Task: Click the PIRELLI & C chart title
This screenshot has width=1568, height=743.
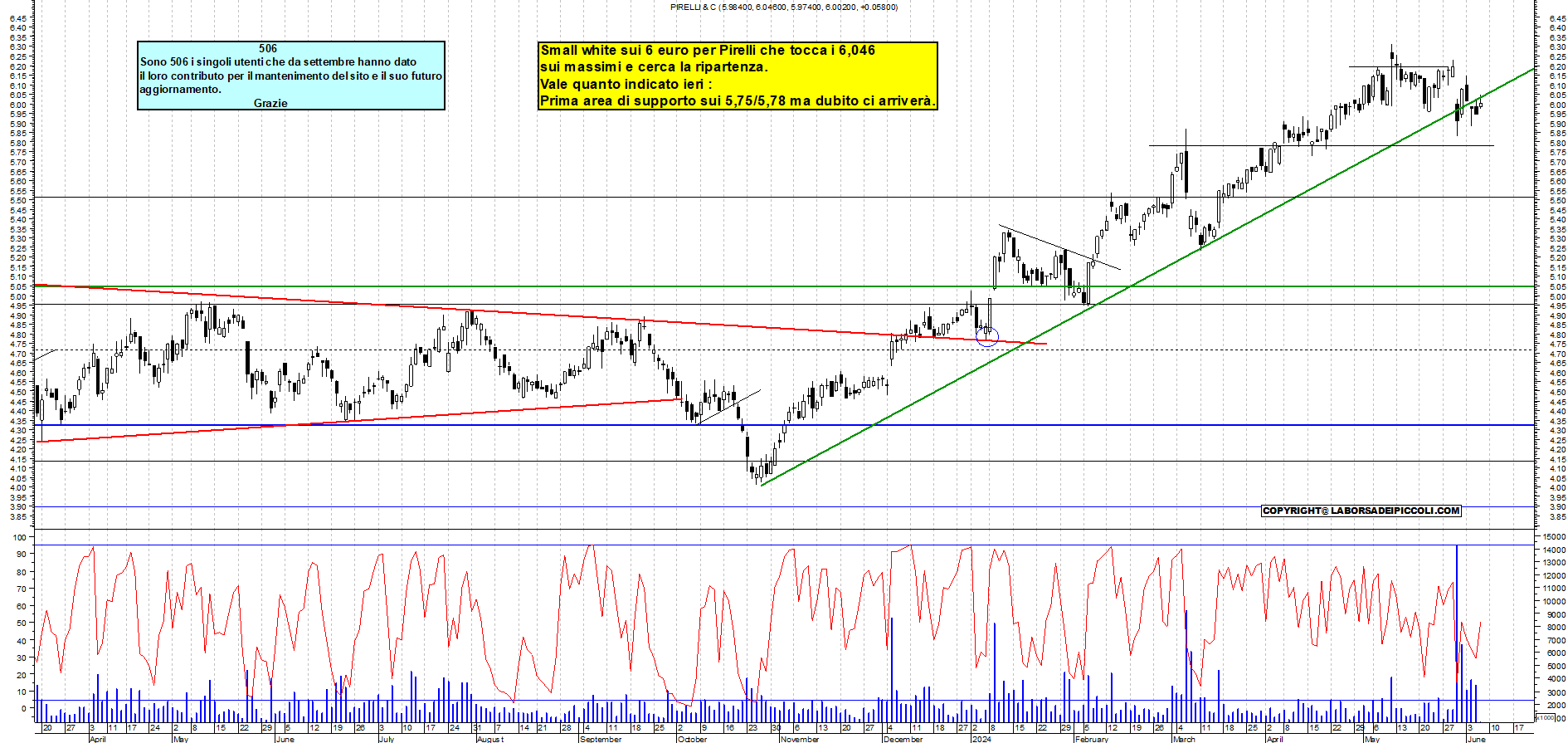Action: click(x=784, y=7)
